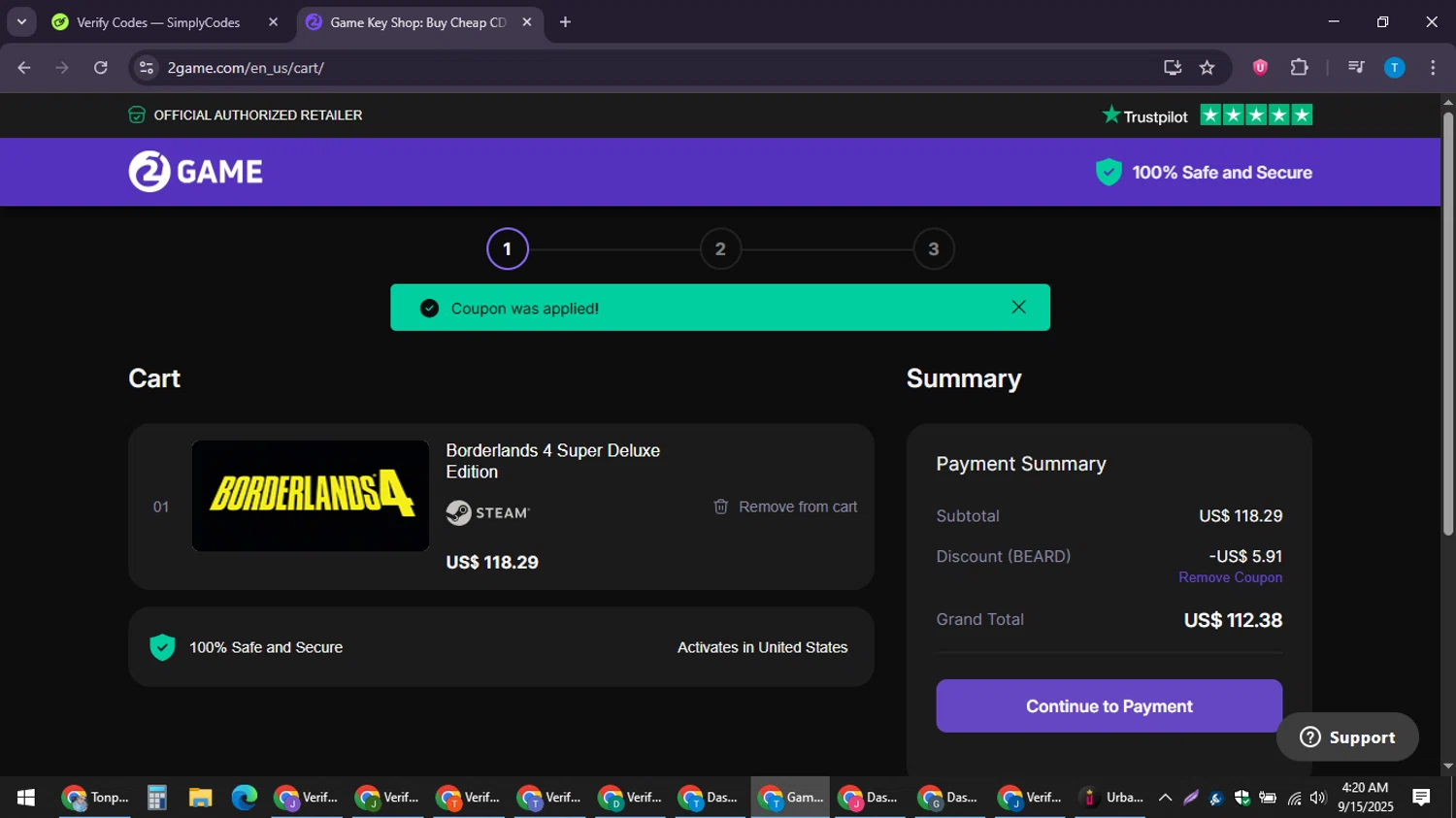Expand the tab search dropdown
Viewport: 1456px width, 818px height.
click(21, 21)
